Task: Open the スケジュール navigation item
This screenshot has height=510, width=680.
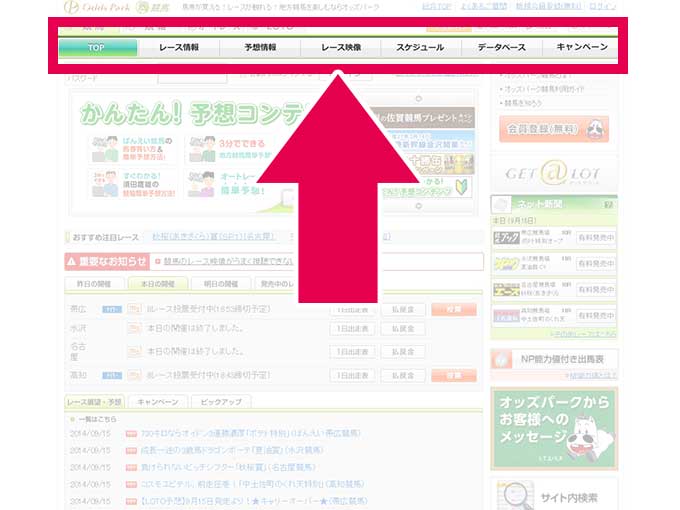Action: click(x=420, y=48)
